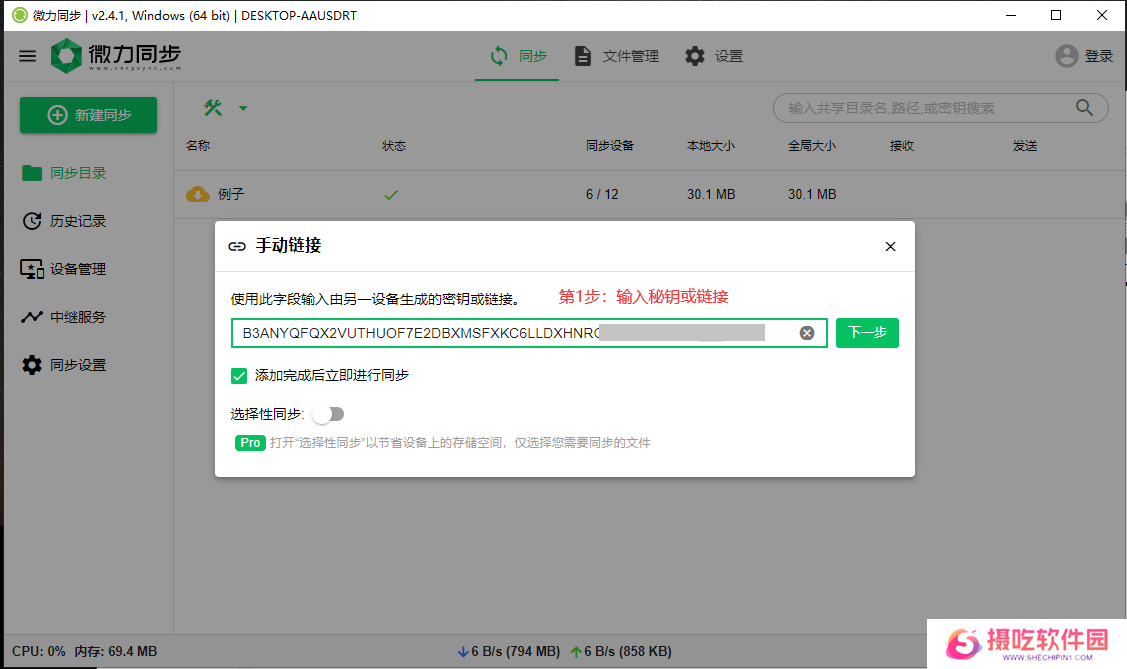The image size is (1127, 669).
Task: Toggle the 选择性同步 switch
Action: (x=328, y=414)
